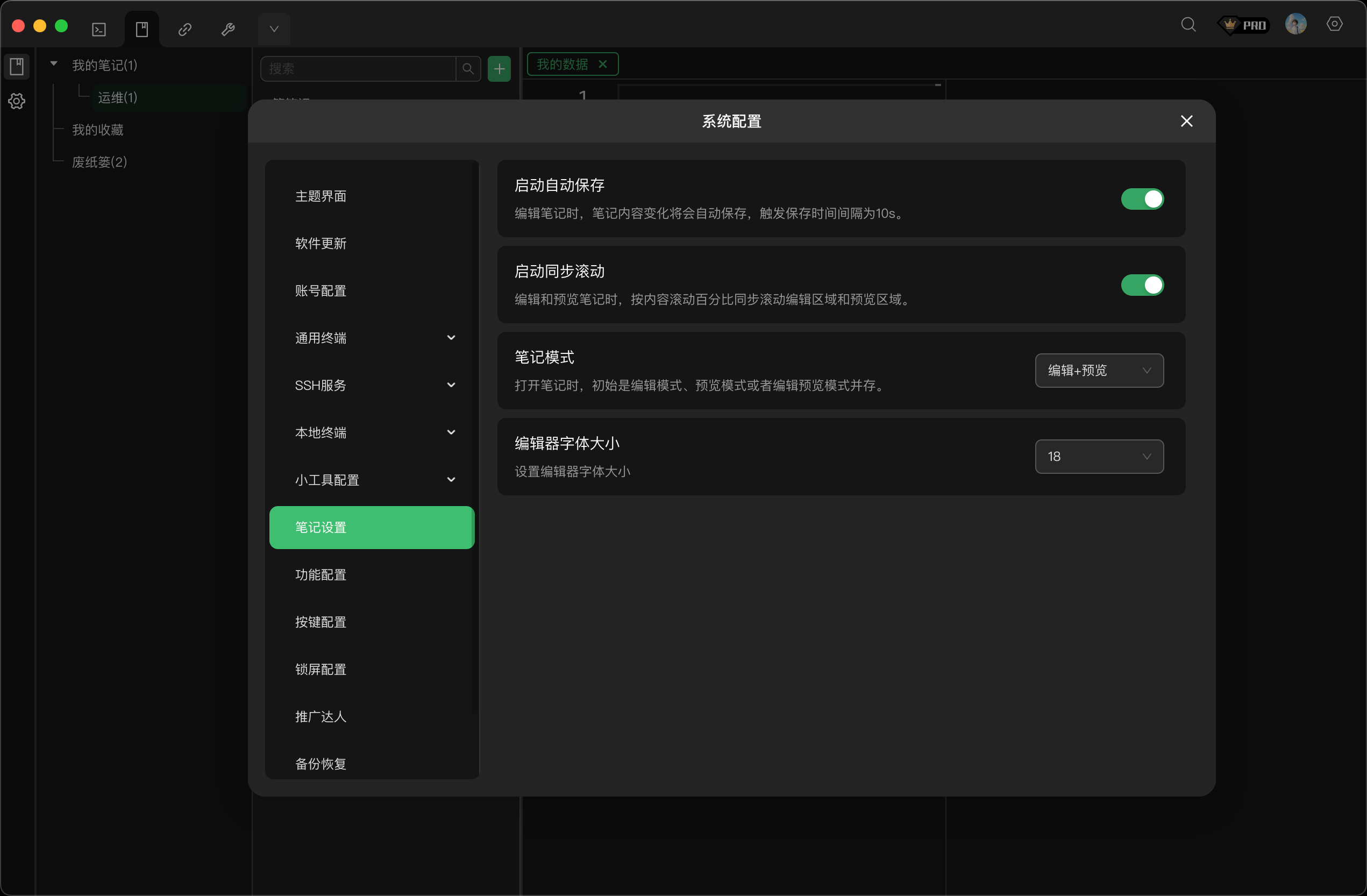This screenshot has width=1367, height=896.
Task: Open the gear settings icon in the left sidebar
Action: [x=17, y=101]
